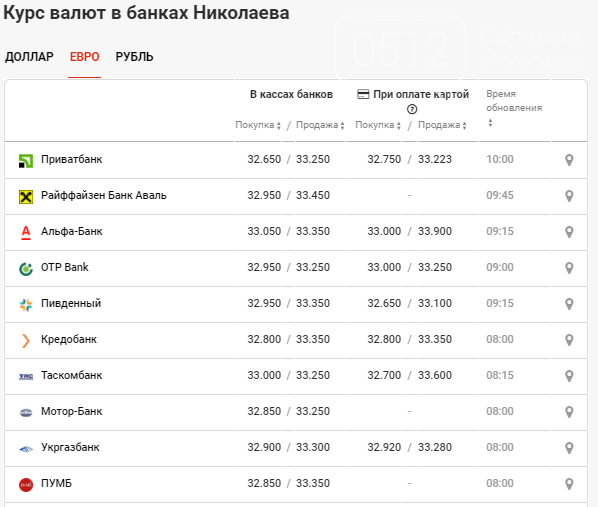Click Приватбанк update time 10:00
The width and height of the screenshot is (598, 507).
coord(500,159)
